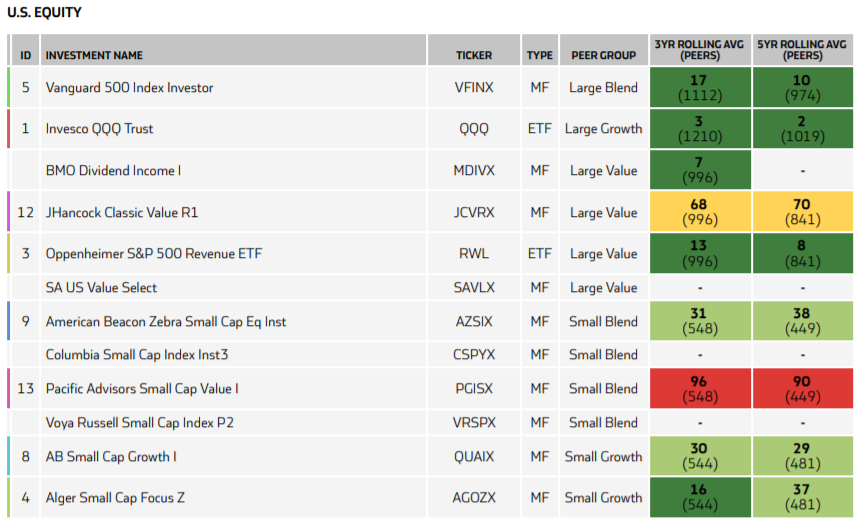
Task: Click ID 9 in the American Beacon row
Action: tap(25, 322)
